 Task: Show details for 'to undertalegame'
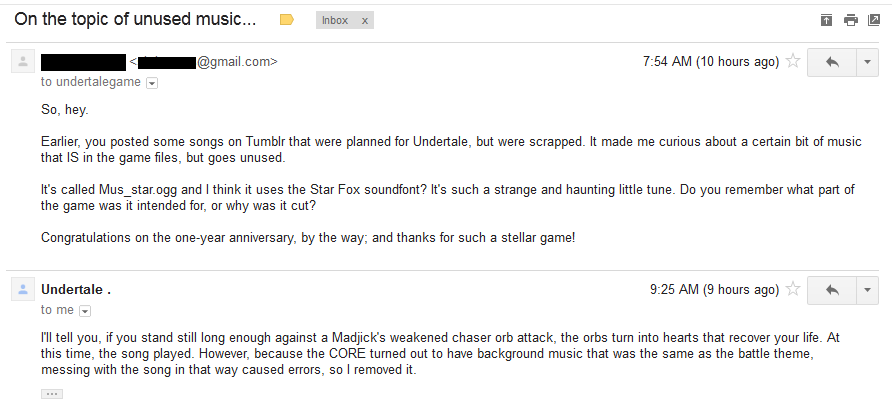152,83
